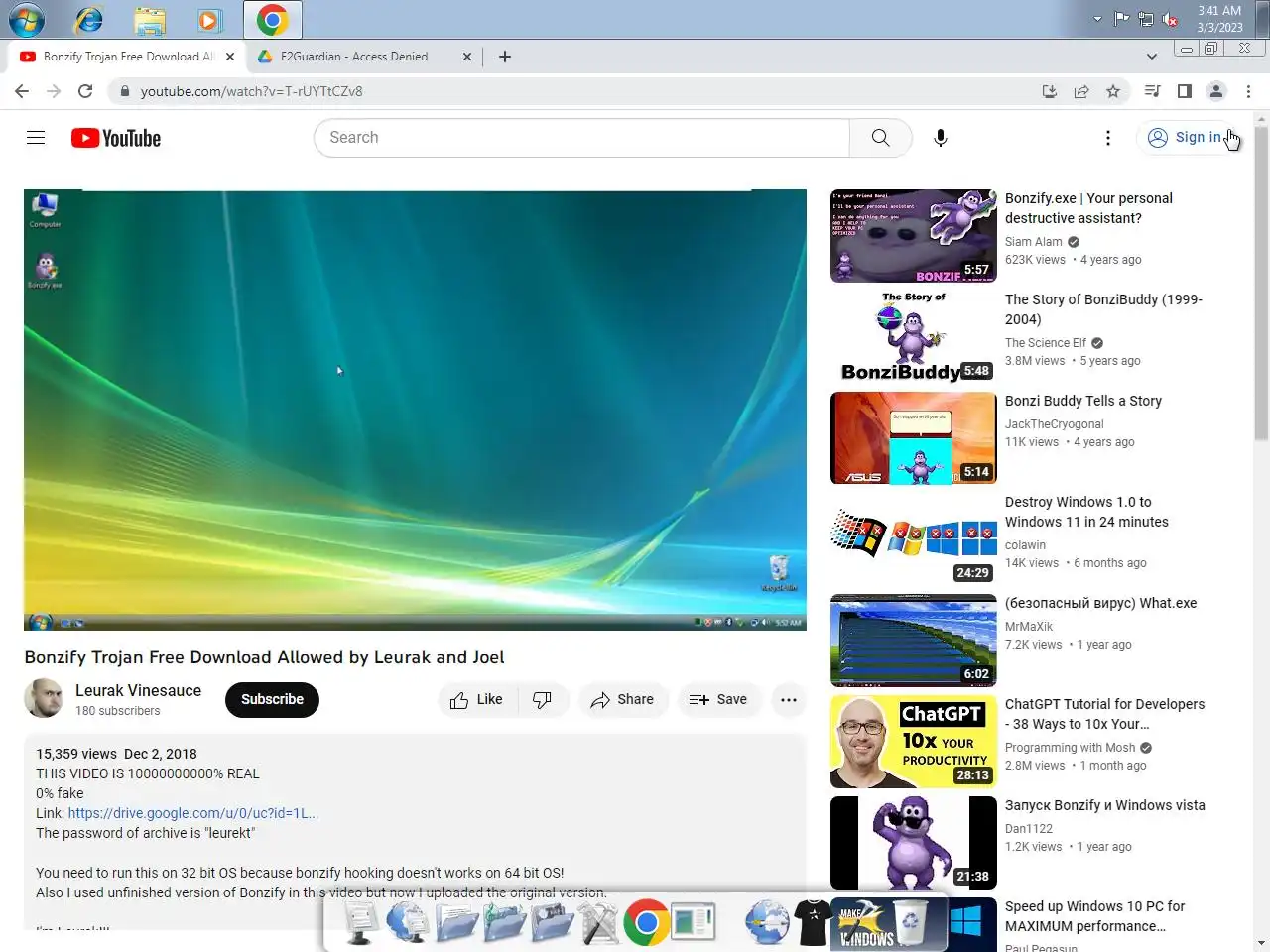Open Siam Alam channel name
Viewport: 1270px width, 952px height.
tap(1034, 242)
